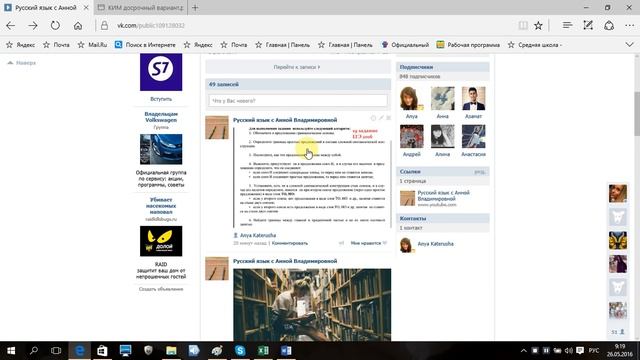The height and width of the screenshot is (360, 640).
Task: Switch to the КИМ досрочный вариант tab
Action: [141, 7]
